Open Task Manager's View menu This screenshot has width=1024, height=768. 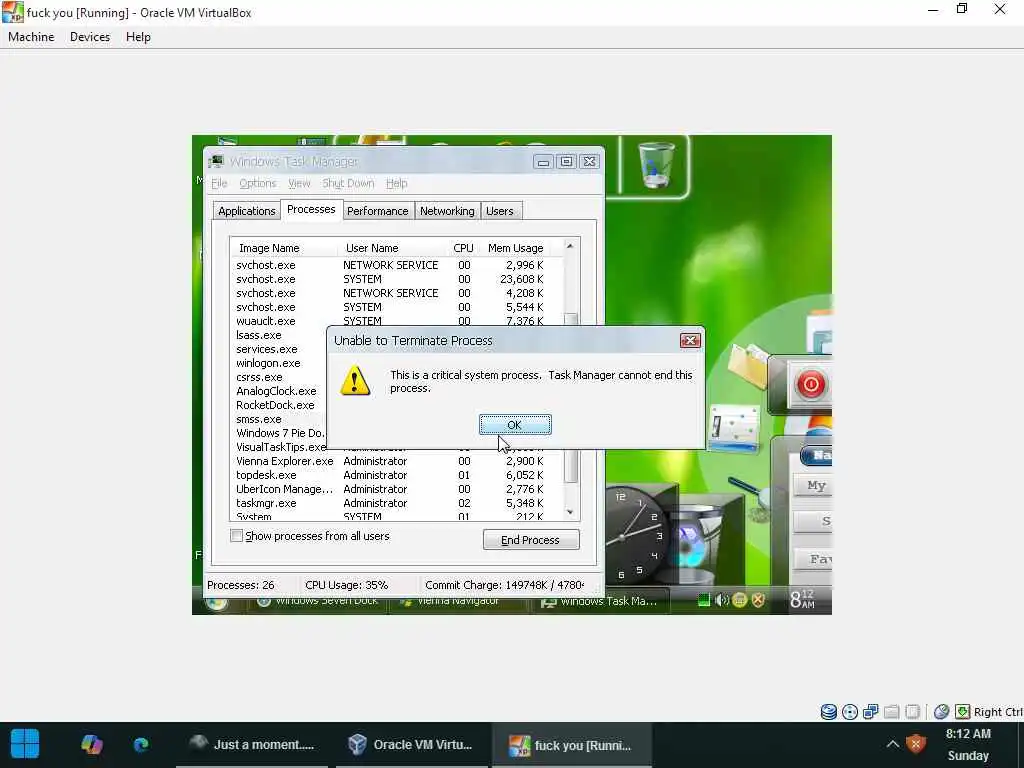point(299,184)
